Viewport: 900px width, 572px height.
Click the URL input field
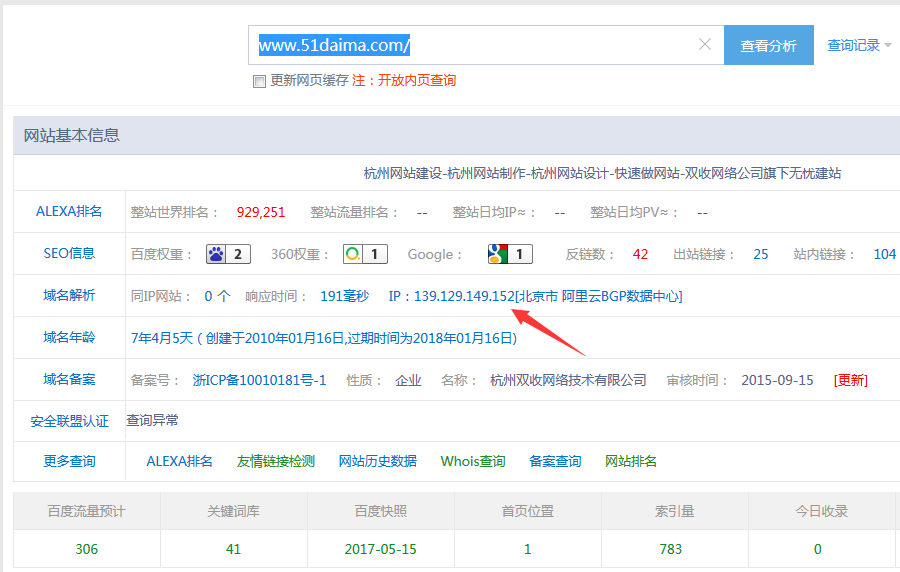point(470,45)
